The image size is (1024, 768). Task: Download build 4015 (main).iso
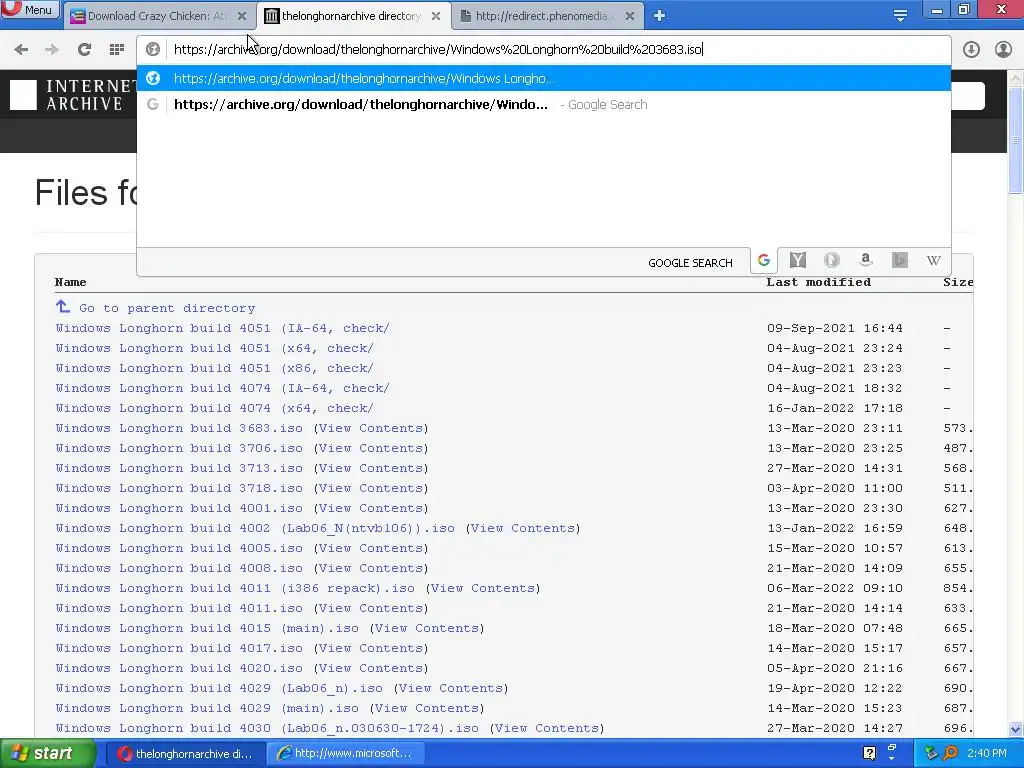(x=207, y=628)
